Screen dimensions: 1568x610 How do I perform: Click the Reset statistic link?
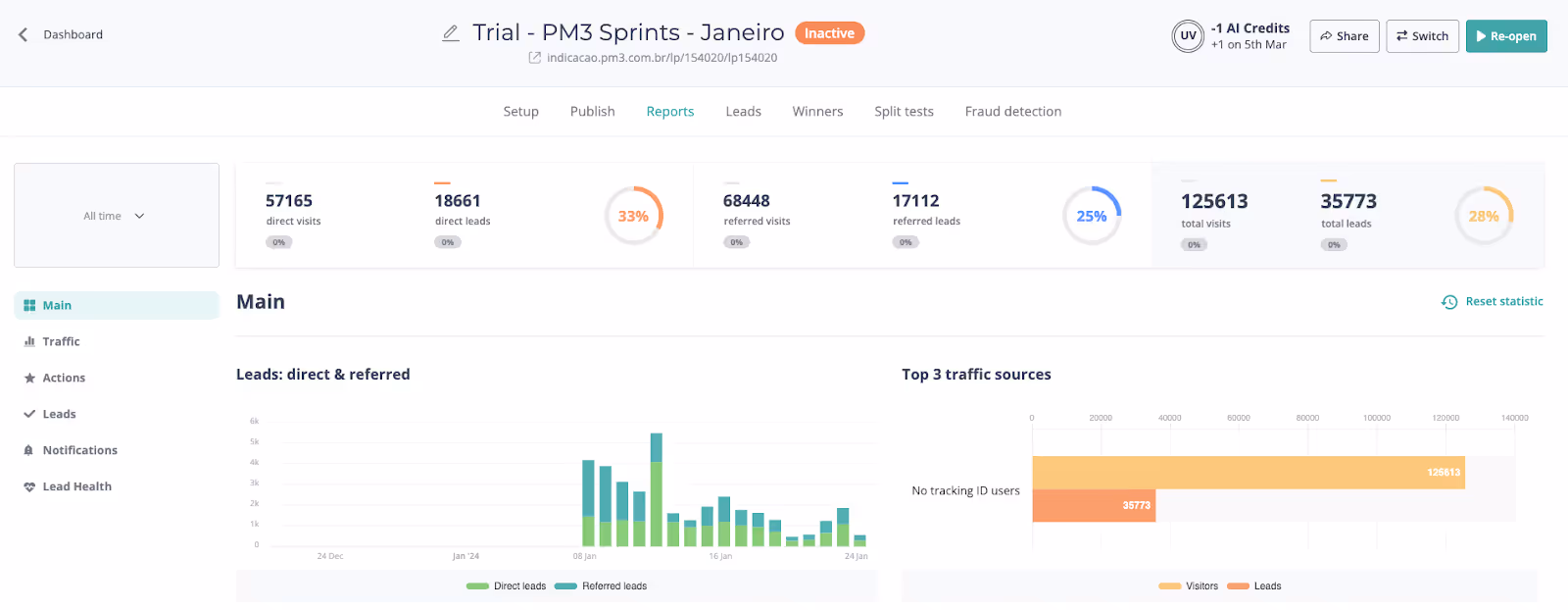click(x=1504, y=302)
